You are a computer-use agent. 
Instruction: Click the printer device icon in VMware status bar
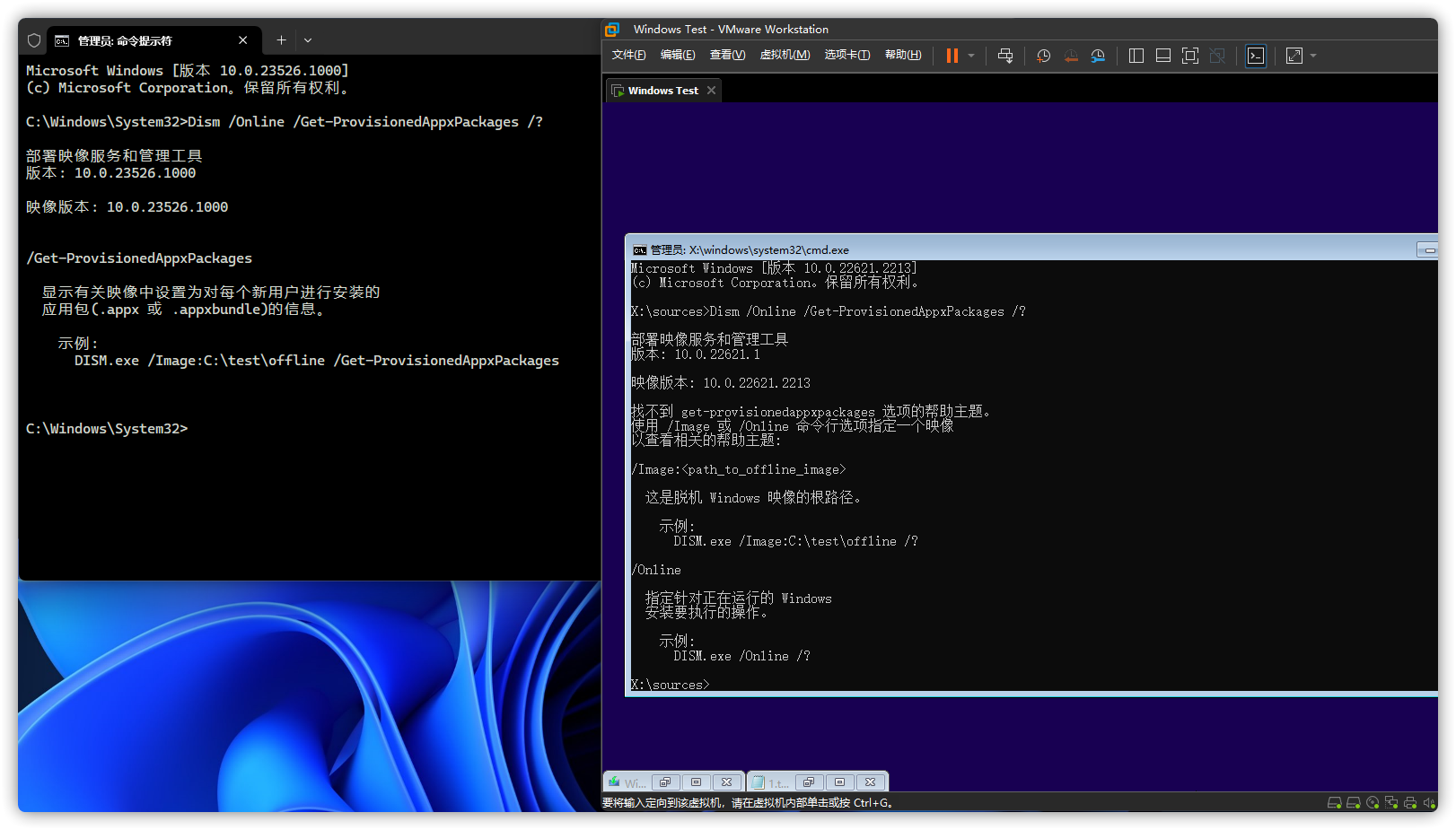[1410, 803]
